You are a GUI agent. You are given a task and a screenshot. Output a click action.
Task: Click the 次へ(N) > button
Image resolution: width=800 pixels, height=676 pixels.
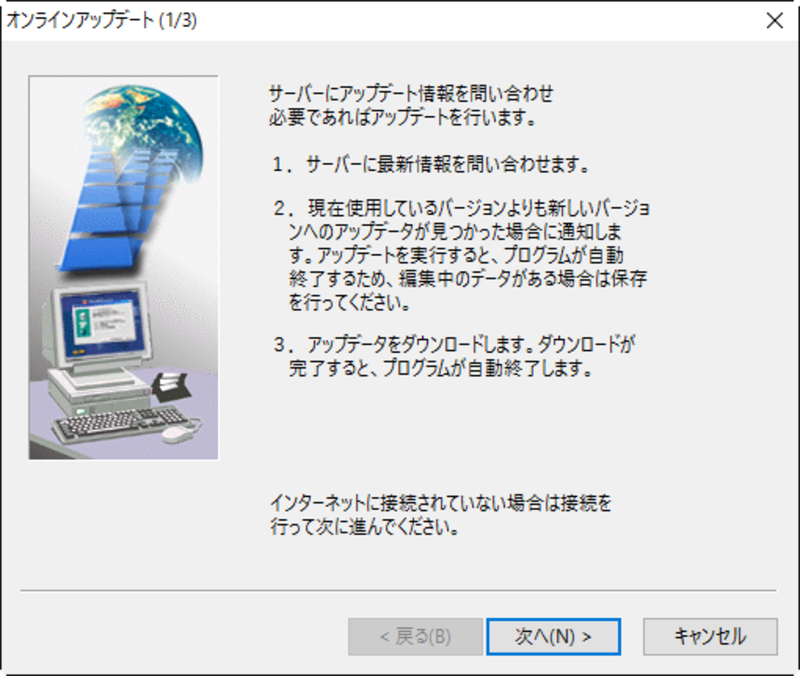(554, 637)
